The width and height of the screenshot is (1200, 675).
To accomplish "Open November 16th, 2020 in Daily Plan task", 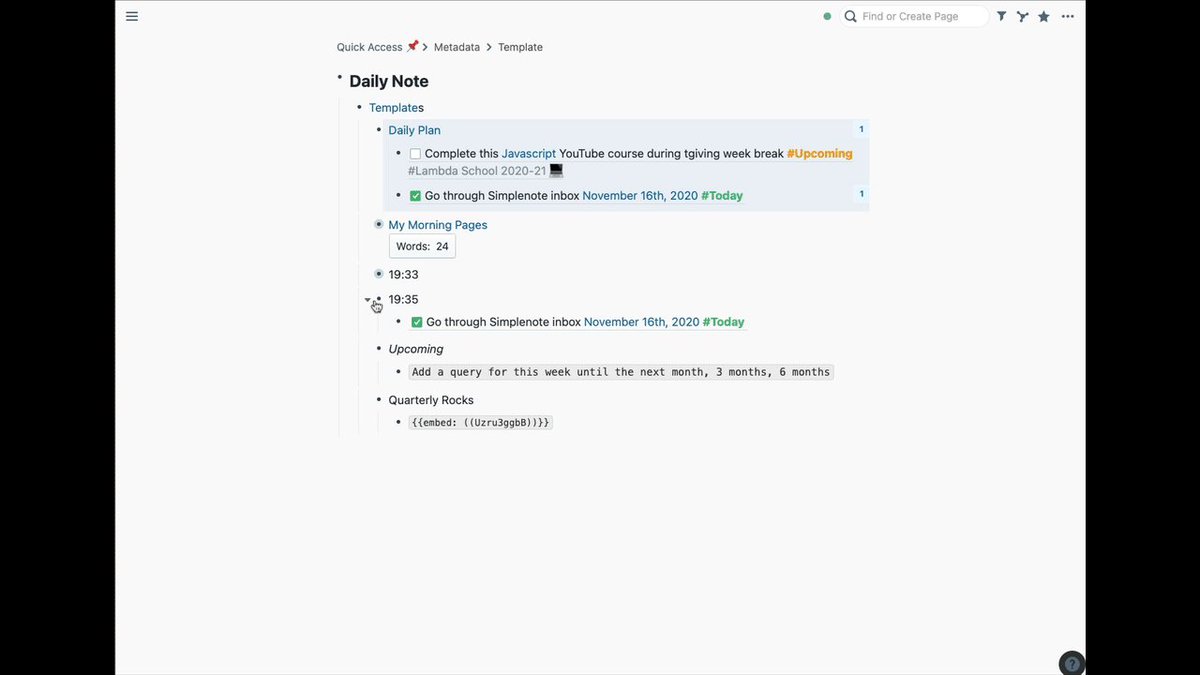I will pos(640,196).
